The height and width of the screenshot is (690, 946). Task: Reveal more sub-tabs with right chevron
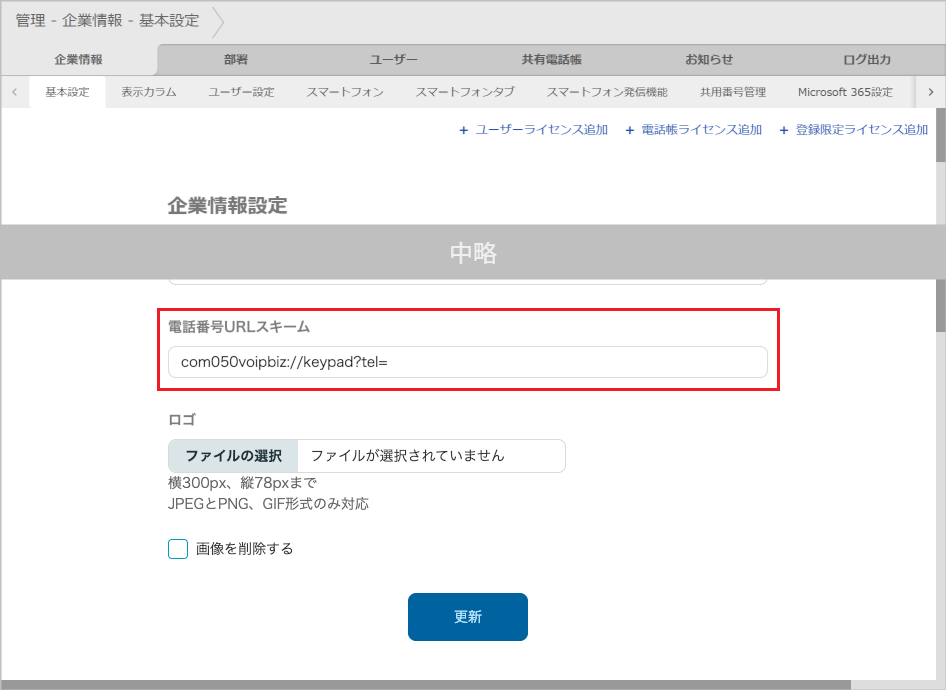pyautogui.click(x=930, y=91)
